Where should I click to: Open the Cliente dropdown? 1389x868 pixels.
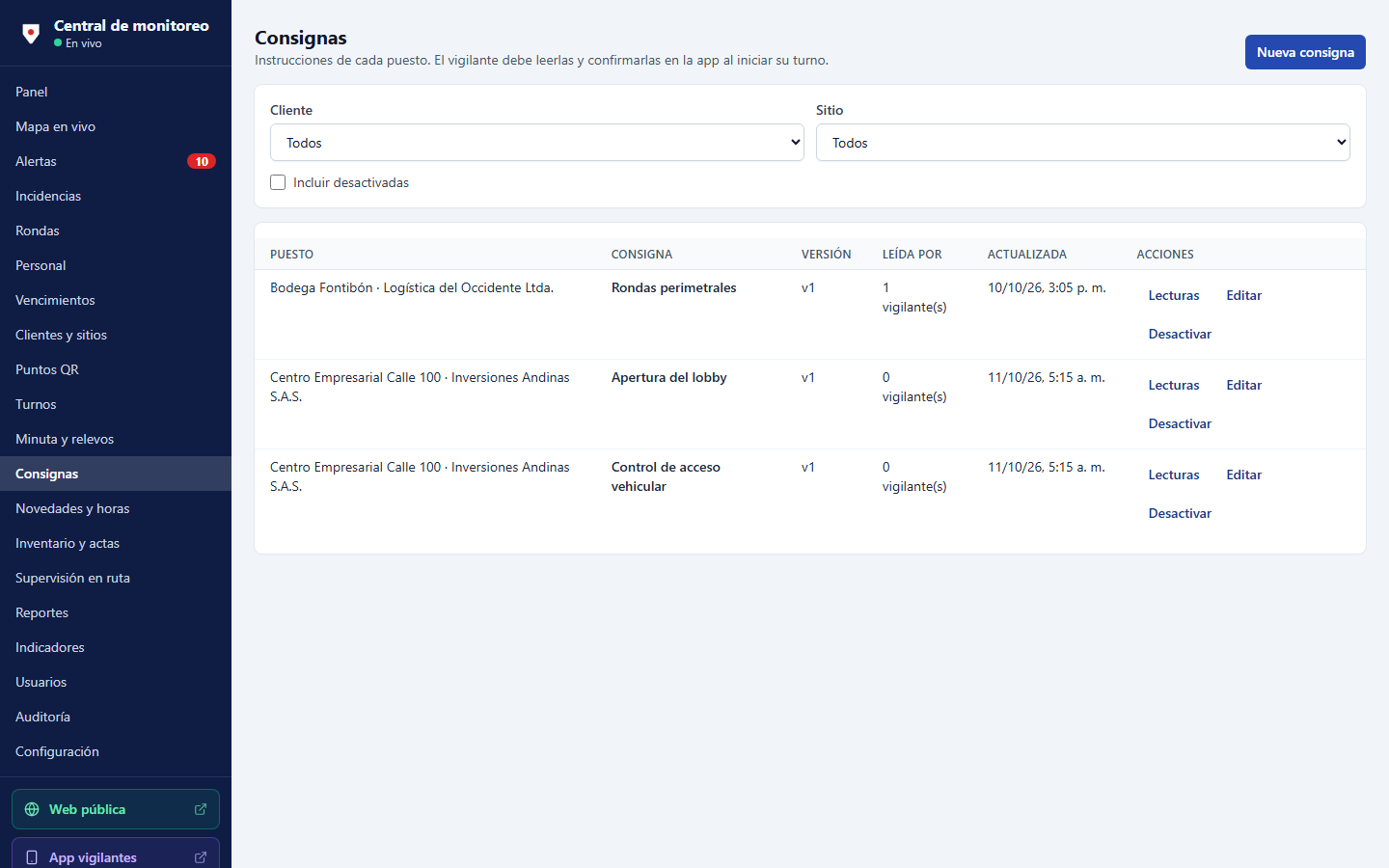(x=537, y=143)
